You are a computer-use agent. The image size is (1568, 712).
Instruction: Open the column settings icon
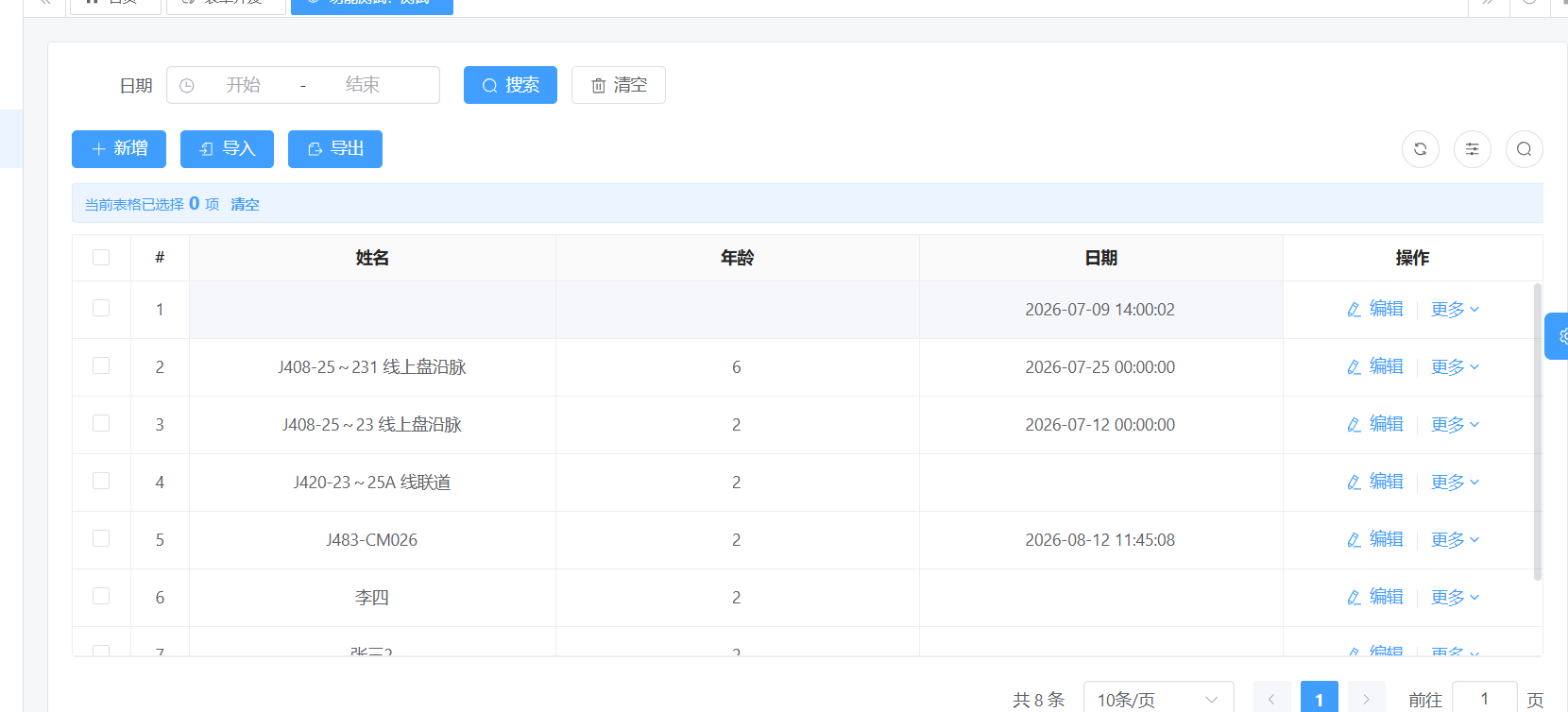(x=1473, y=149)
